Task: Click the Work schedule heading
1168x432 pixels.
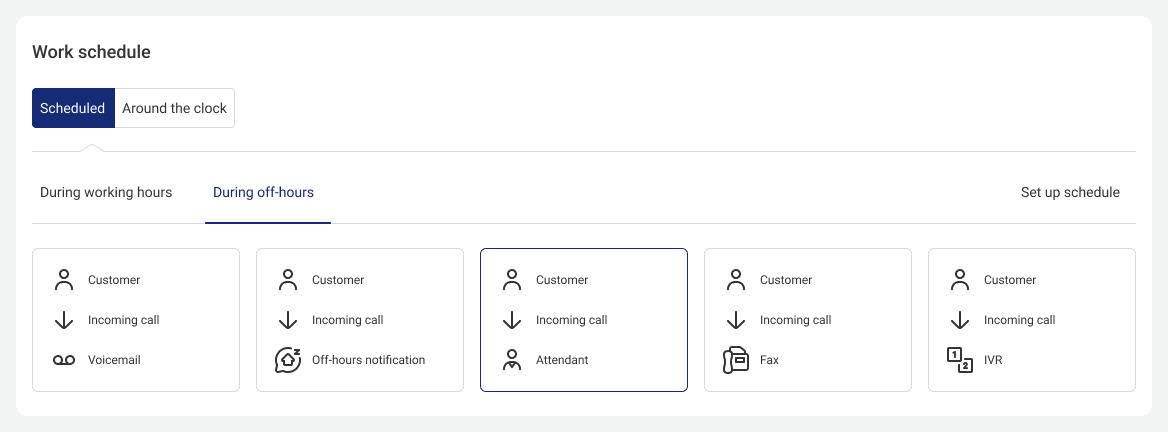Action: coord(92,52)
